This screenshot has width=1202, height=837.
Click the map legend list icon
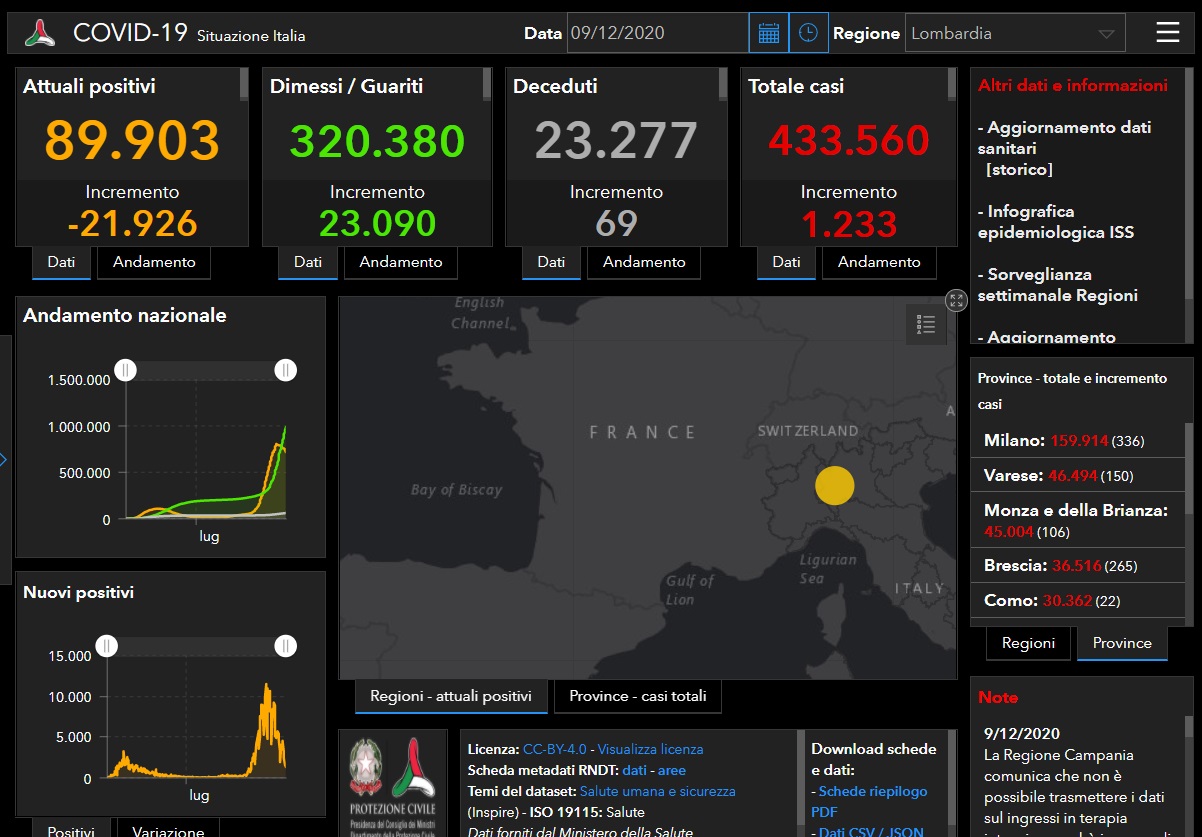(925, 324)
